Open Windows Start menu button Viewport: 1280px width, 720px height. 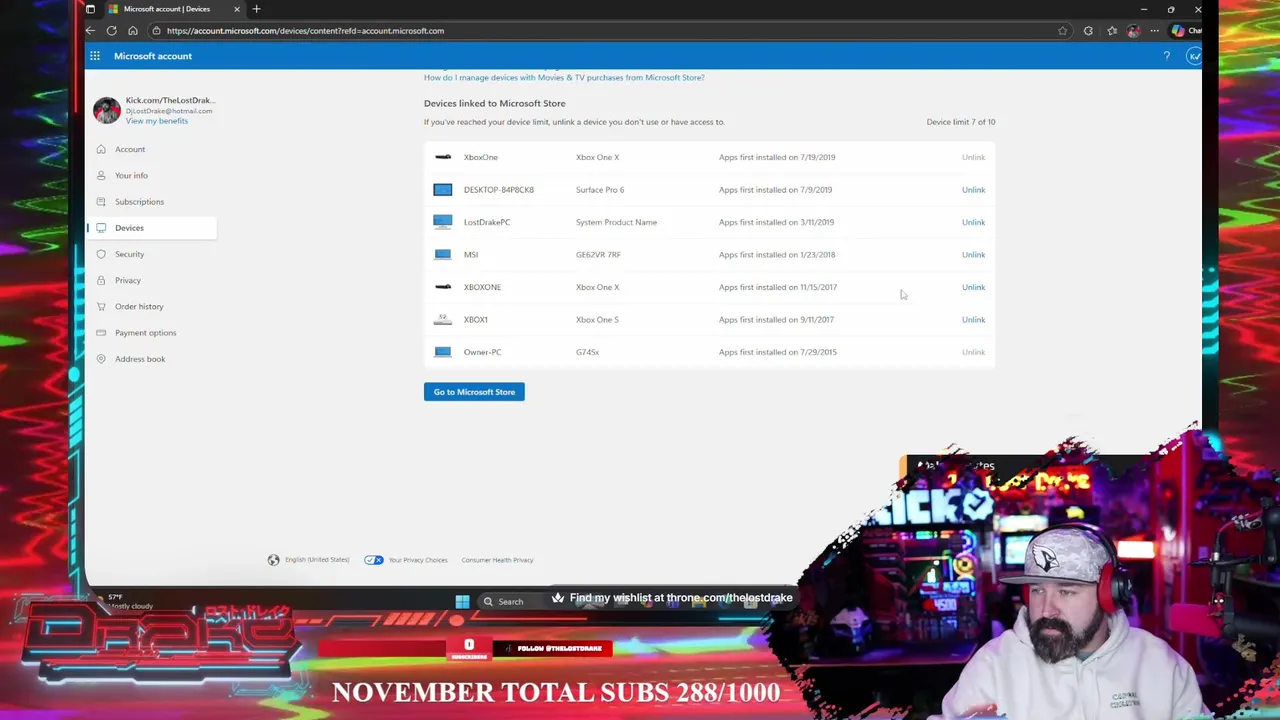[462, 602]
